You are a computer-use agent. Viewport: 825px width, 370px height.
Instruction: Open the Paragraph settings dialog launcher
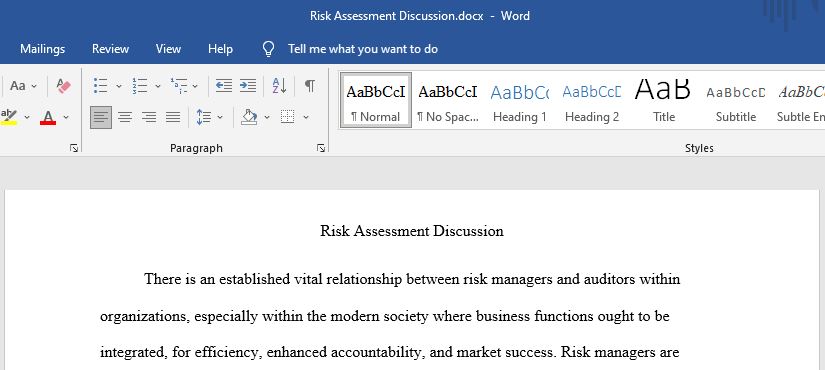click(321, 148)
